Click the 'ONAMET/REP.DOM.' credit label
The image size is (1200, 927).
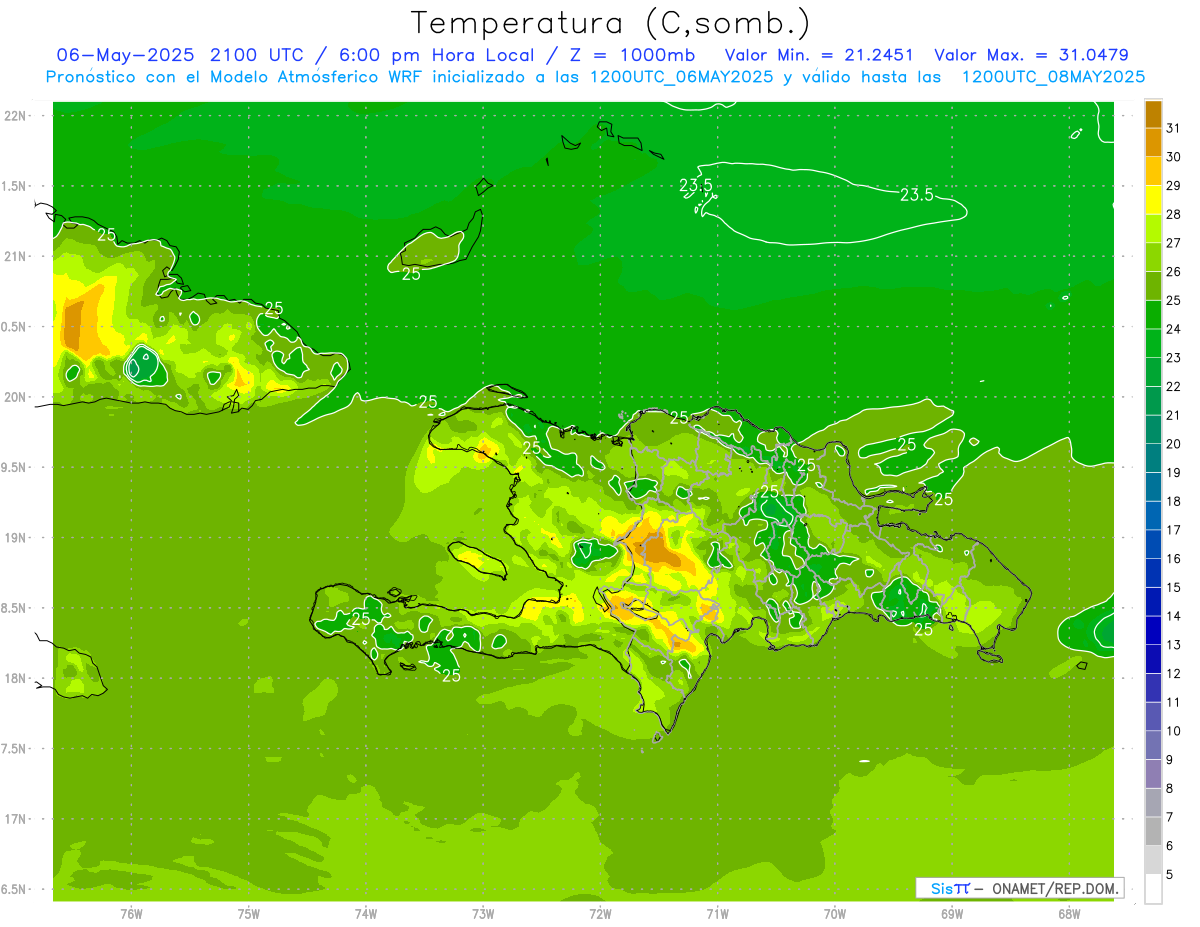click(x=1056, y=888)
